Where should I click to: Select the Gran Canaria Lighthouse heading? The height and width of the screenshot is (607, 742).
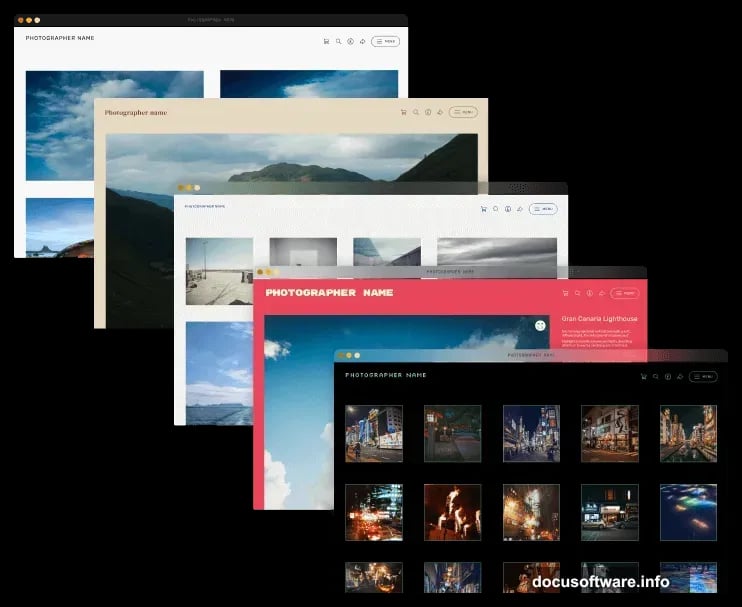[x=600, y=319]
